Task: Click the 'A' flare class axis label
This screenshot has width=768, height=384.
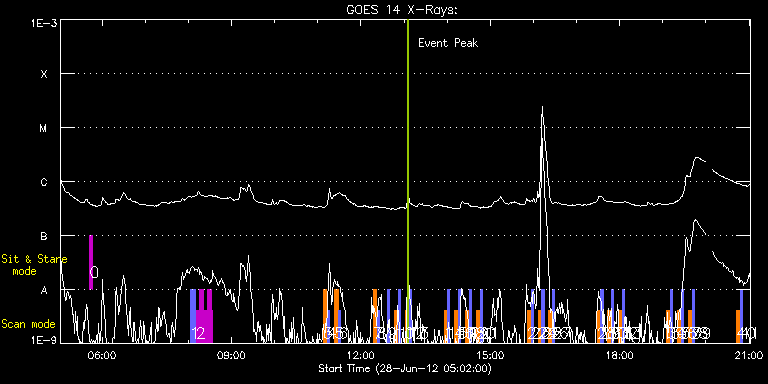Action: 44,290
